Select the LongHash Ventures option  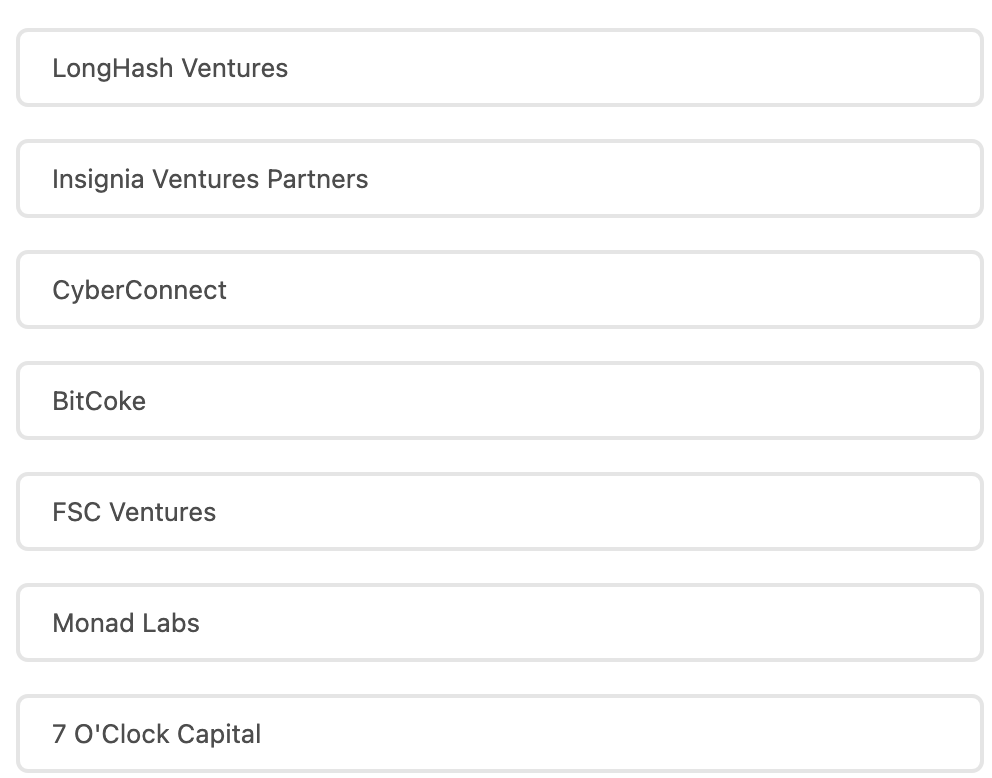500,68
